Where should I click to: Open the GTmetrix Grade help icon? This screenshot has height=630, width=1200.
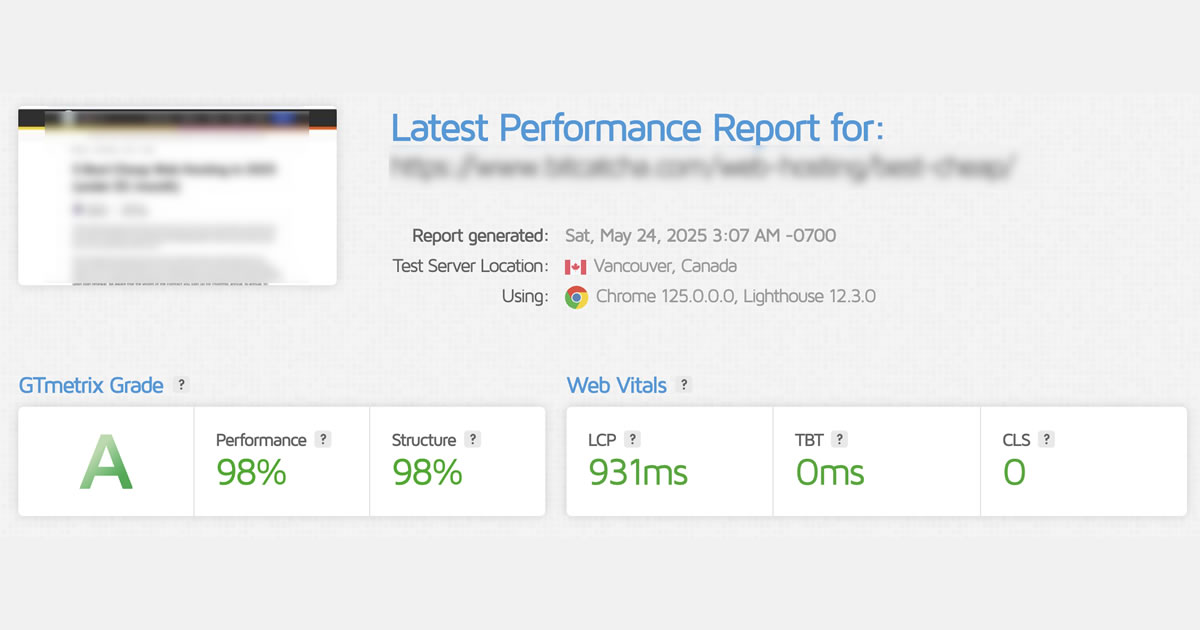click(180, 385)
